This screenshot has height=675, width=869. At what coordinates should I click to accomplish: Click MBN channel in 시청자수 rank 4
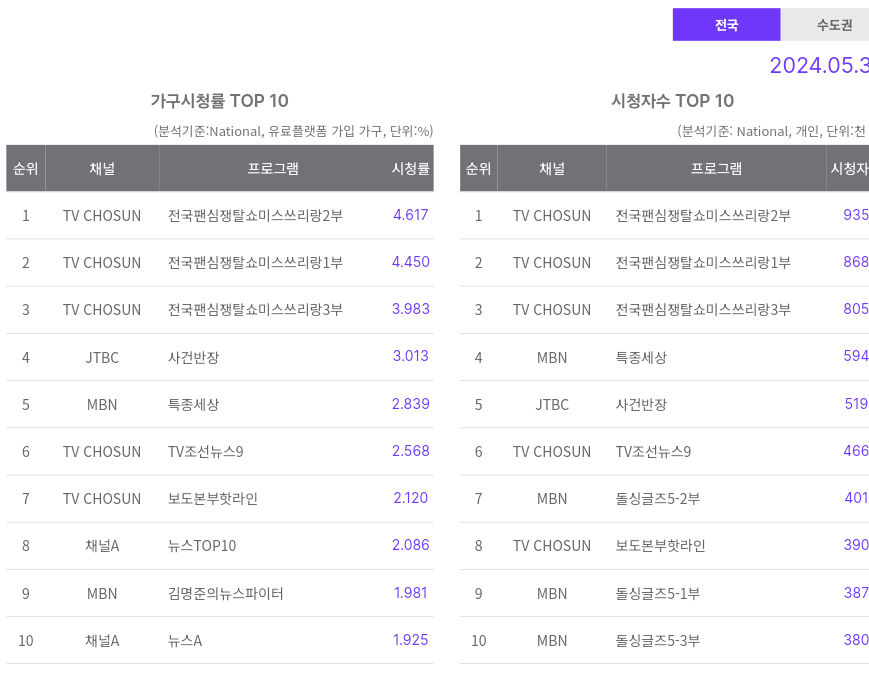[552, 357]
